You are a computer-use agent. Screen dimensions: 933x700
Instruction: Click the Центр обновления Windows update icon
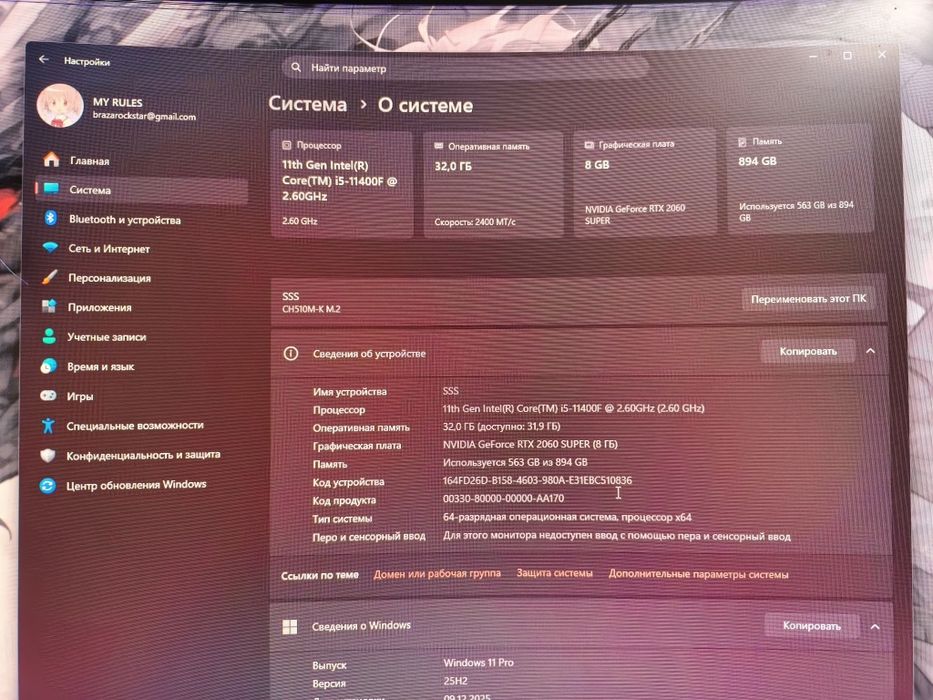pos(48,486)
